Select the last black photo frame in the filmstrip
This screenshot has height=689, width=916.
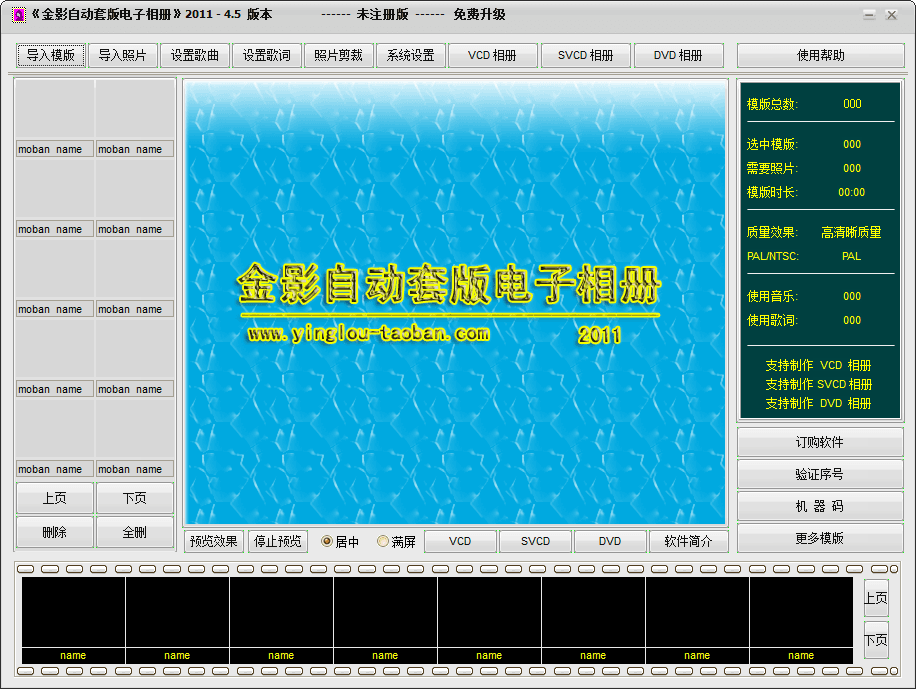pos(801,612)
